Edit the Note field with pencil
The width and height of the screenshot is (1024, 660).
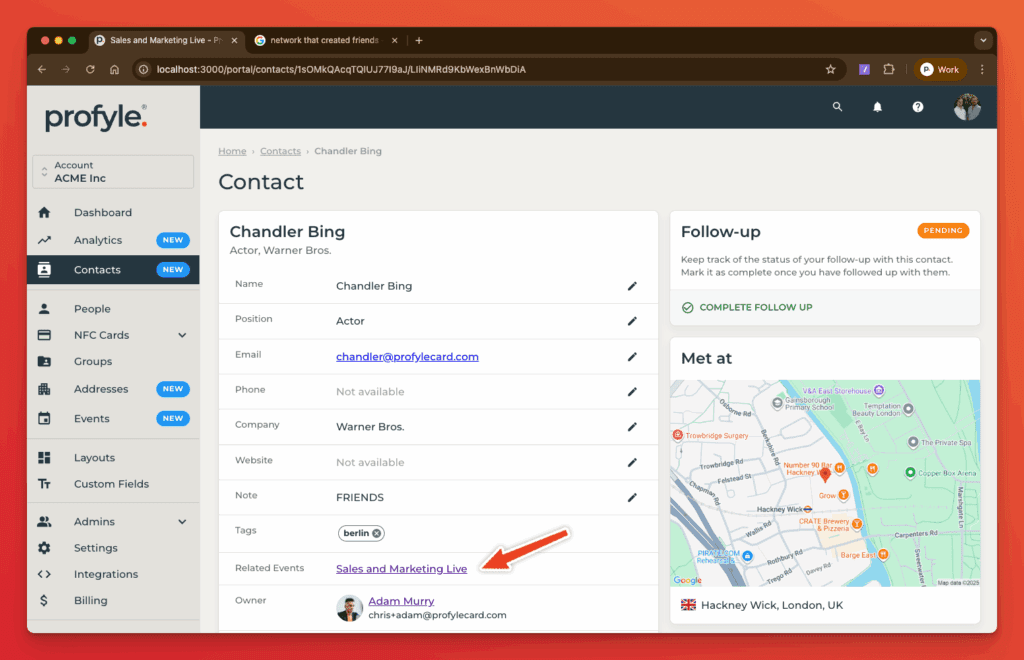coord(632,497)
